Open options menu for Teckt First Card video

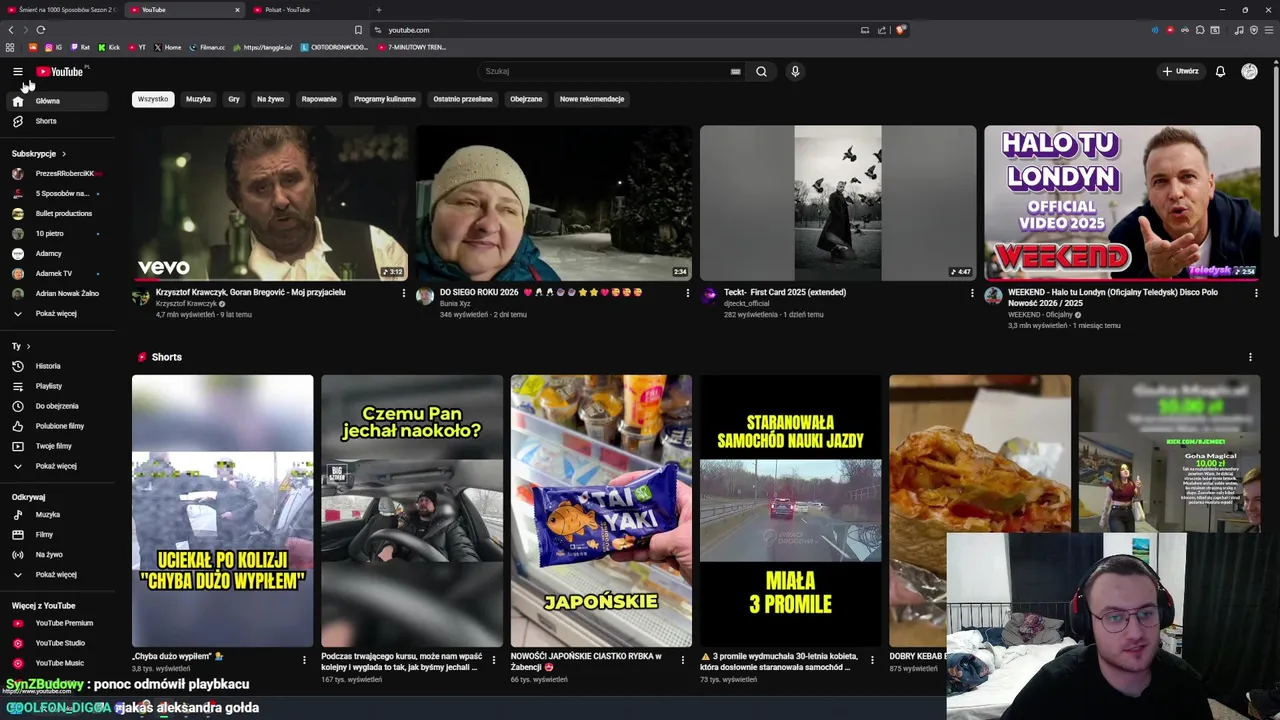[x=972, y=293]
